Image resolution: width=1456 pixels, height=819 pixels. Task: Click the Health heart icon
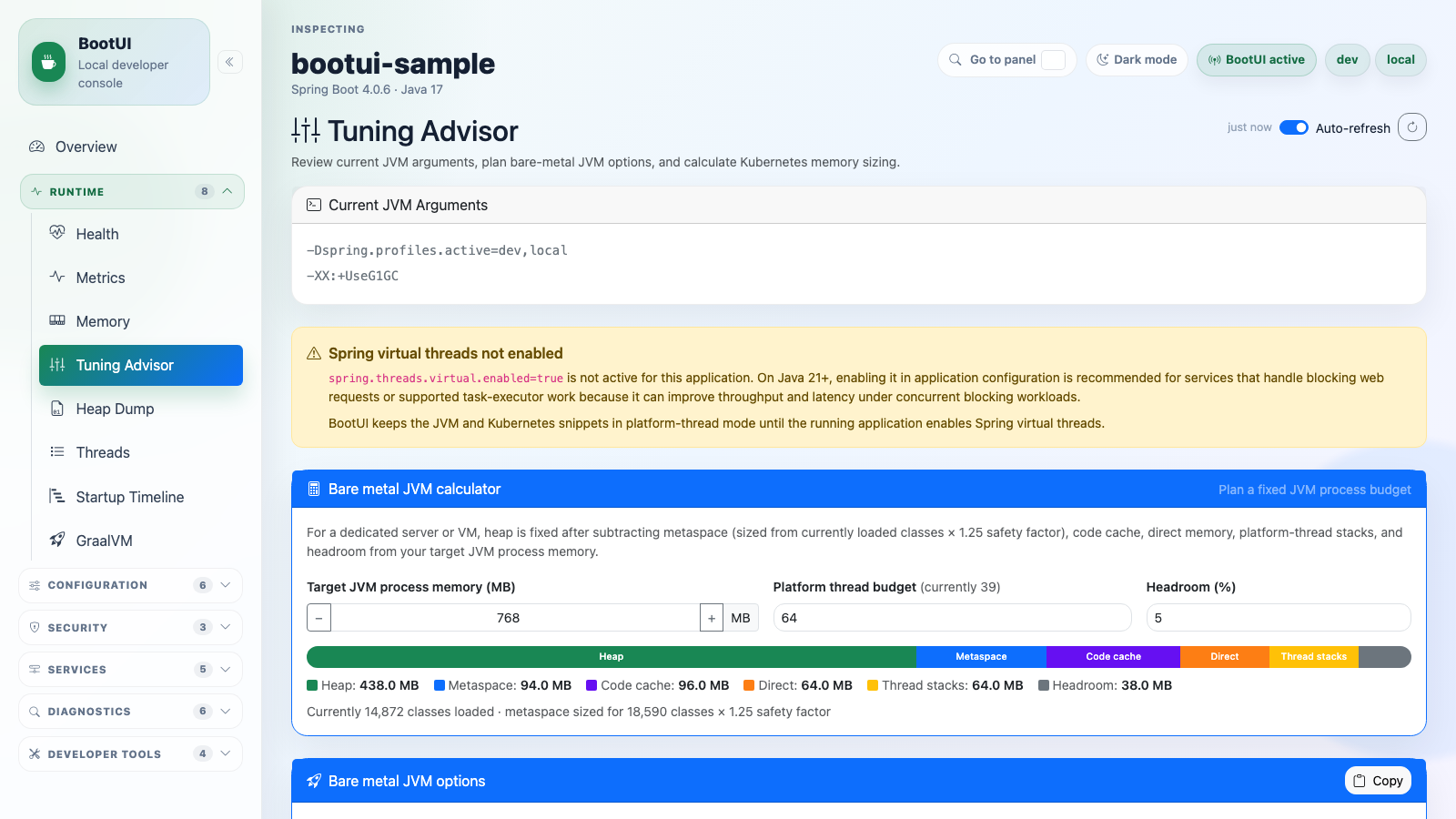click(57, 233)
